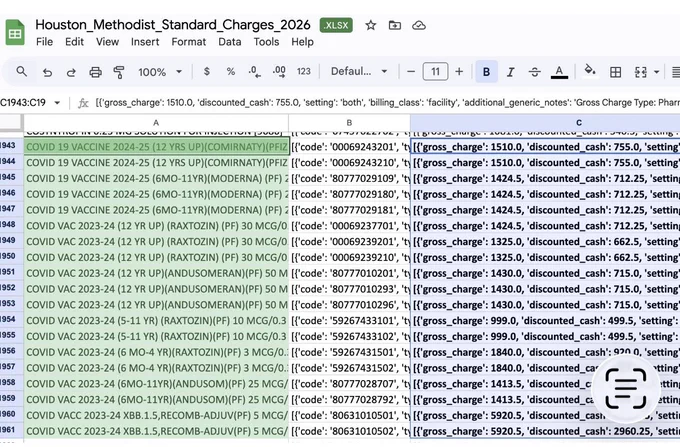Select cell with code '80777028707'
The image size is (680, 447).
(349, 384)
